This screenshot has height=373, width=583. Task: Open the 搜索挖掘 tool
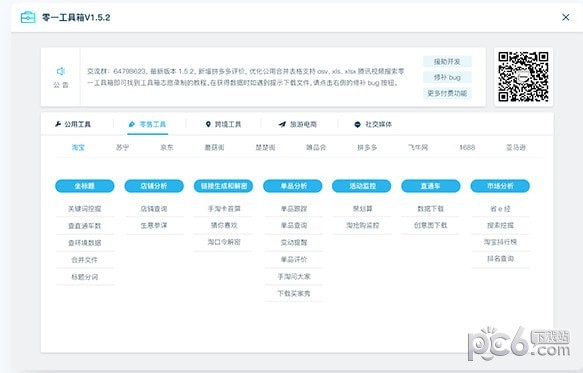click(500, 225)
